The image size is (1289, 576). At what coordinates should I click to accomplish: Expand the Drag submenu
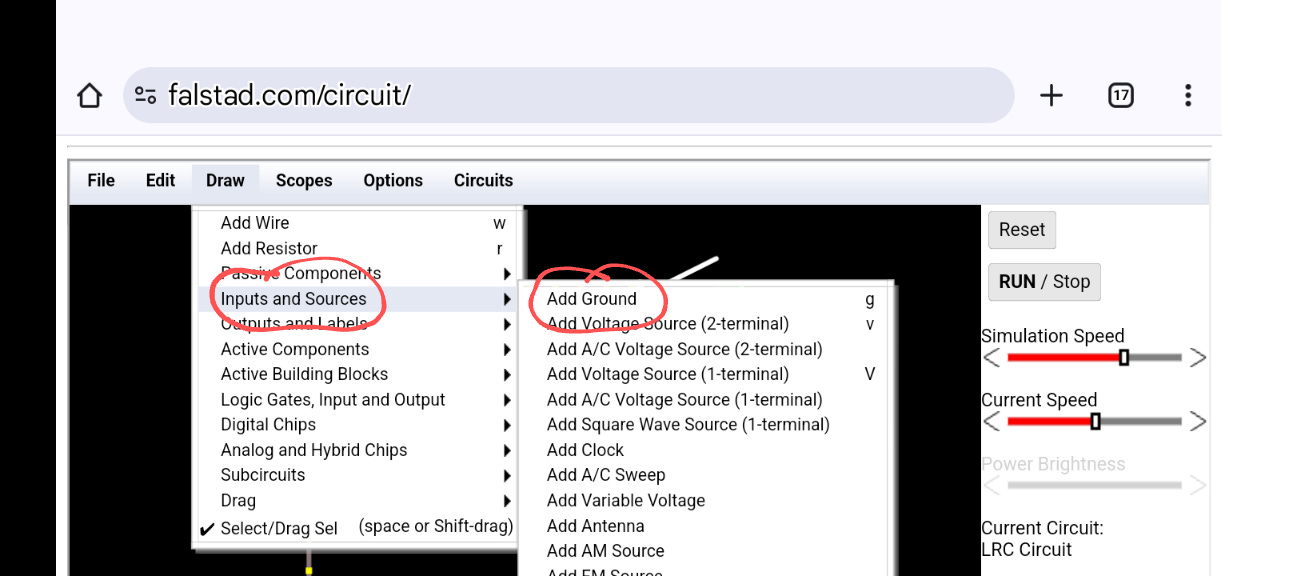357,501
